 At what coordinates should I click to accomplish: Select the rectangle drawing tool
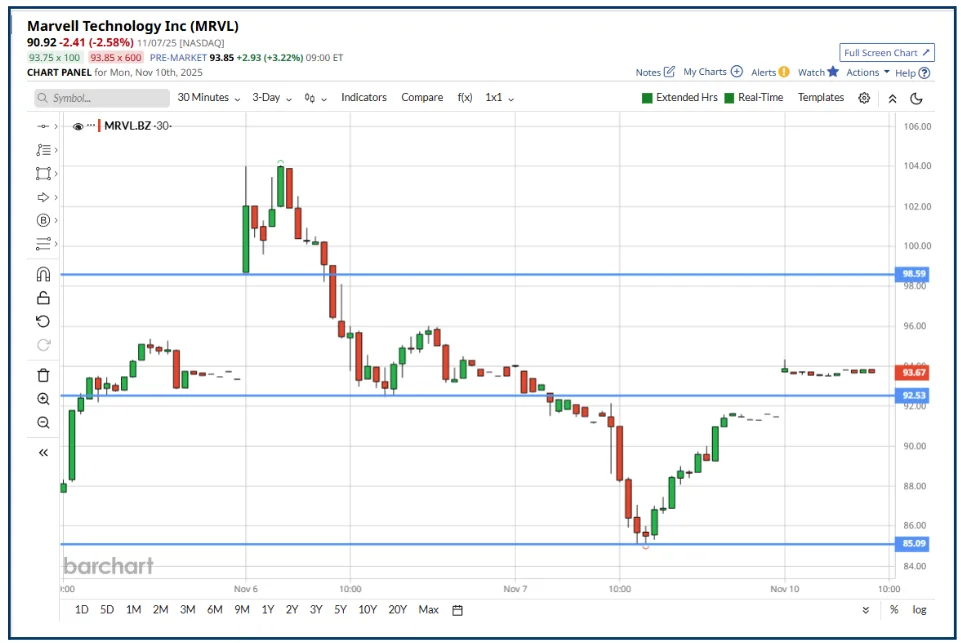click(x=43, y=173)
